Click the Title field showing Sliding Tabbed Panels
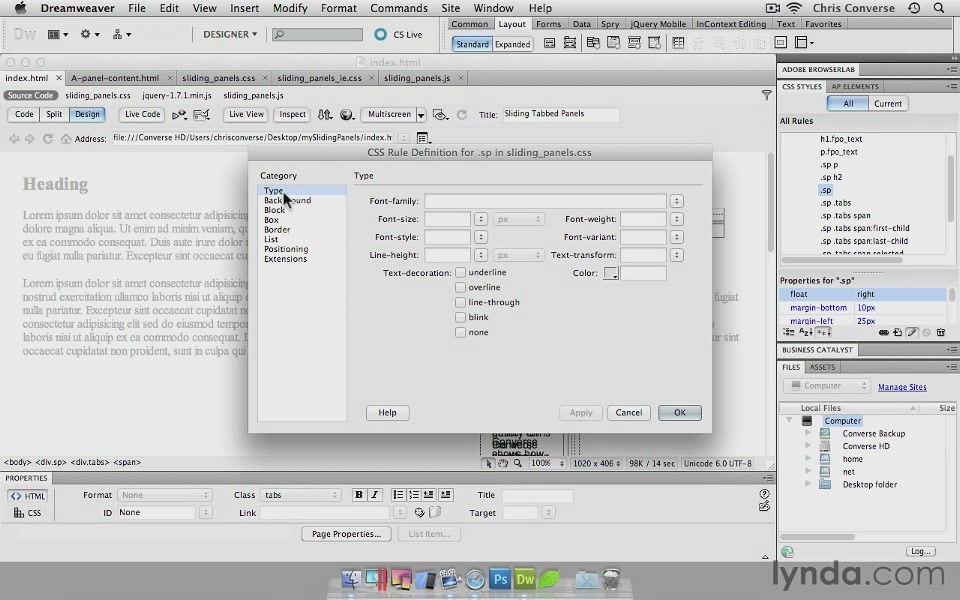This screenshot has height=600, width=960. coord(560,114)
